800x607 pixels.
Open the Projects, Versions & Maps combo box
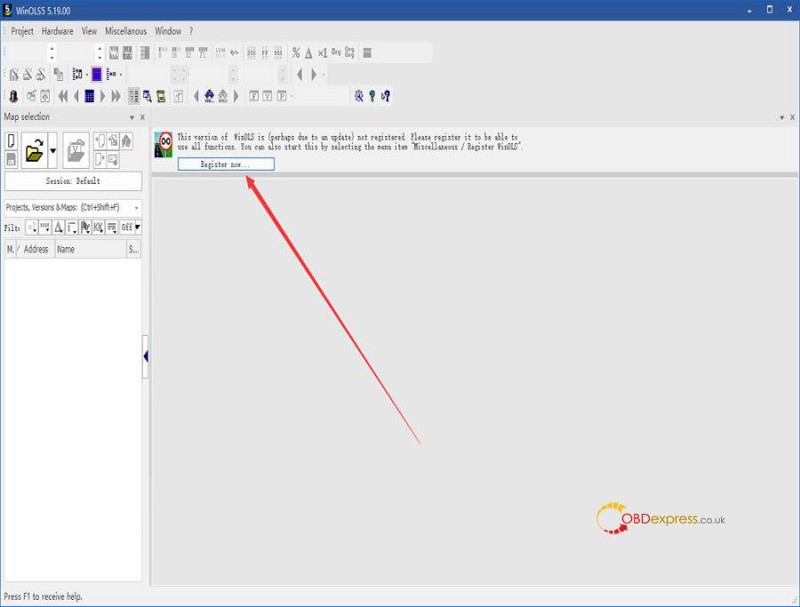(72, 208)
